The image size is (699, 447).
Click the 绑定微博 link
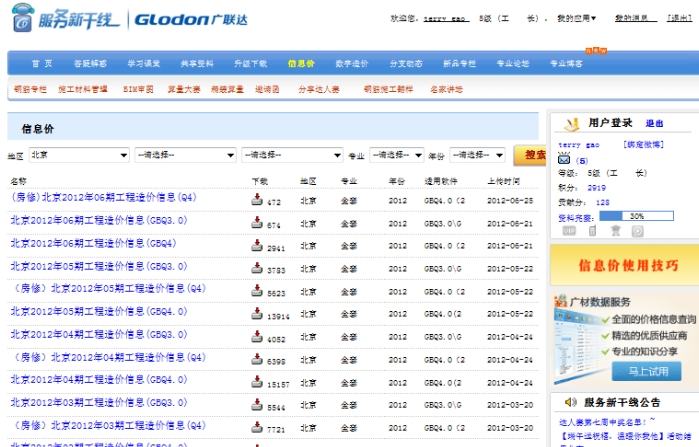pos(644,144)
